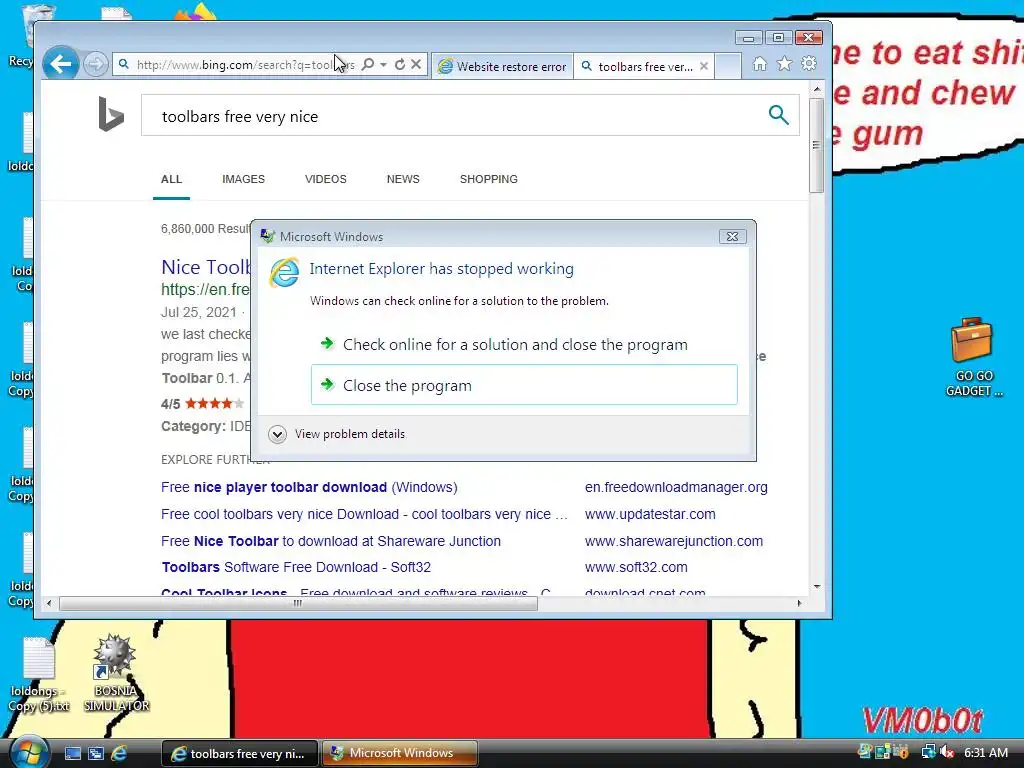Screen dimensions: 1024x768
Task: Open Free nice player toolbar download link
Action: tap(309, 487)
